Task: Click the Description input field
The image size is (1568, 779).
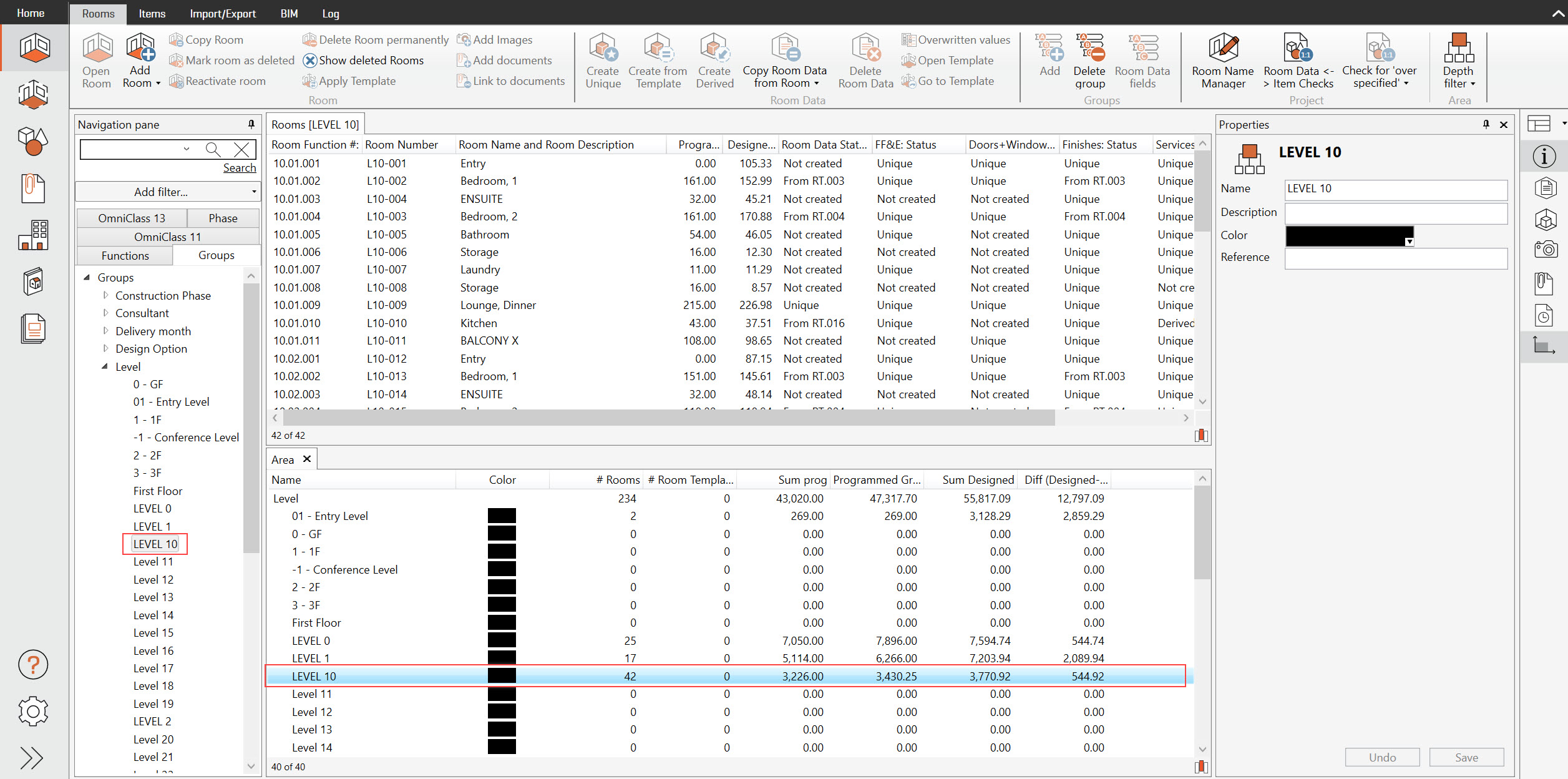Action: (x=1396, y=213)
